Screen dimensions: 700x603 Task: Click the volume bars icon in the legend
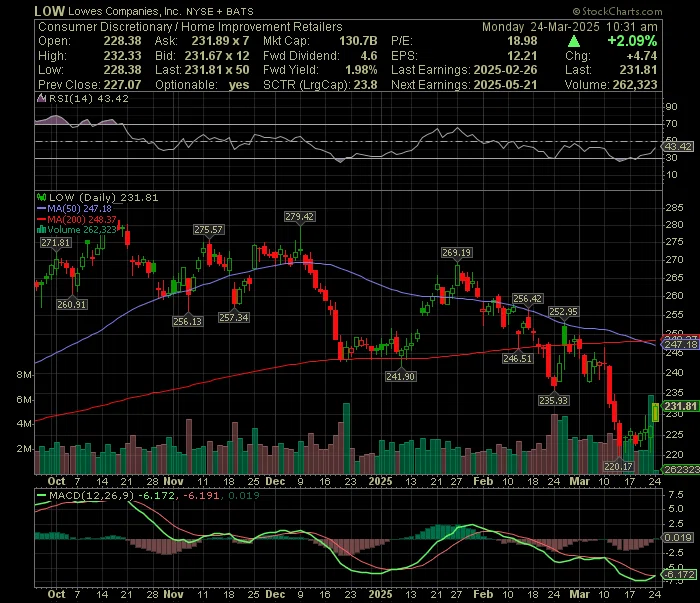[42, 230]
